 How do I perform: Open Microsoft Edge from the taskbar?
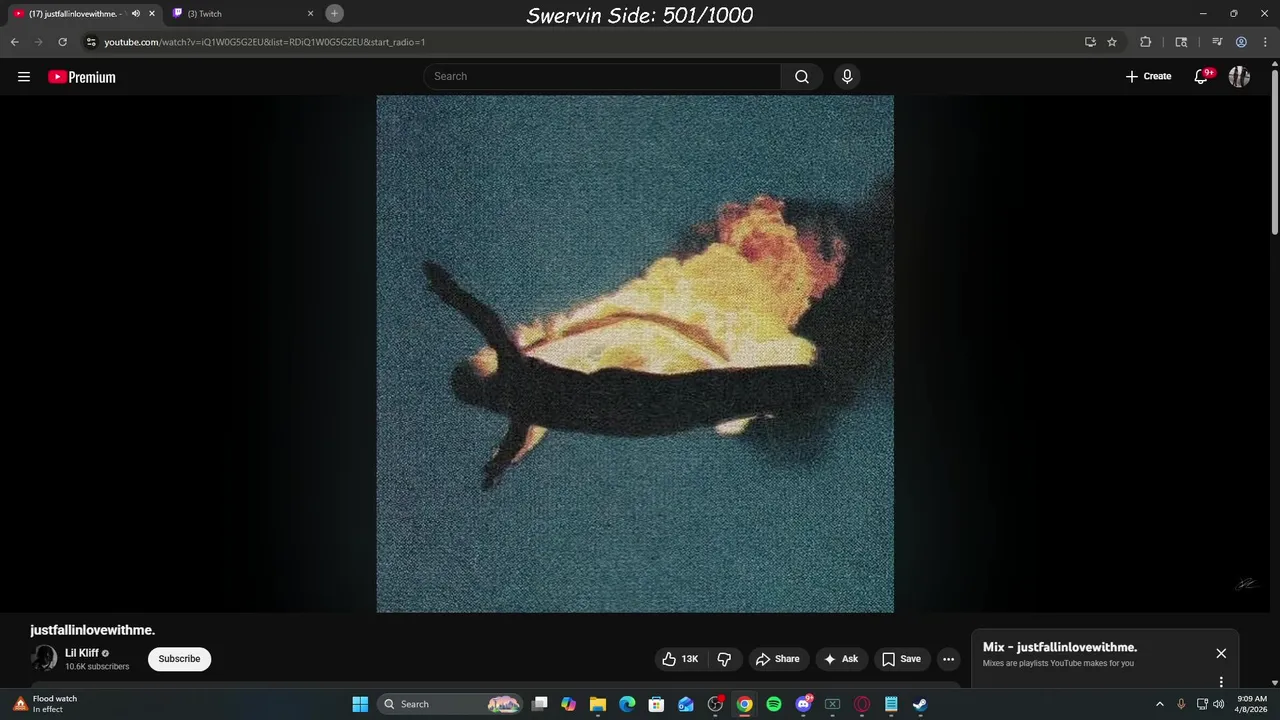point(627,704)
